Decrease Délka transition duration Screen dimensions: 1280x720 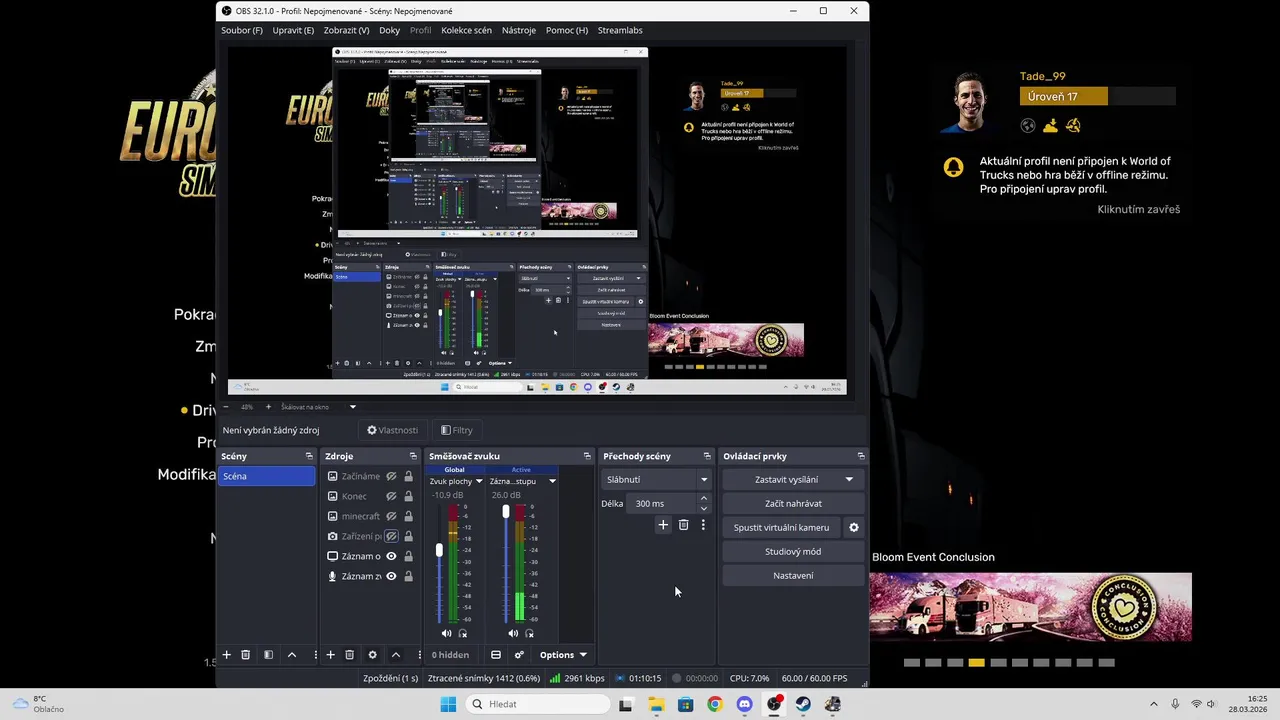pos(704,508)
